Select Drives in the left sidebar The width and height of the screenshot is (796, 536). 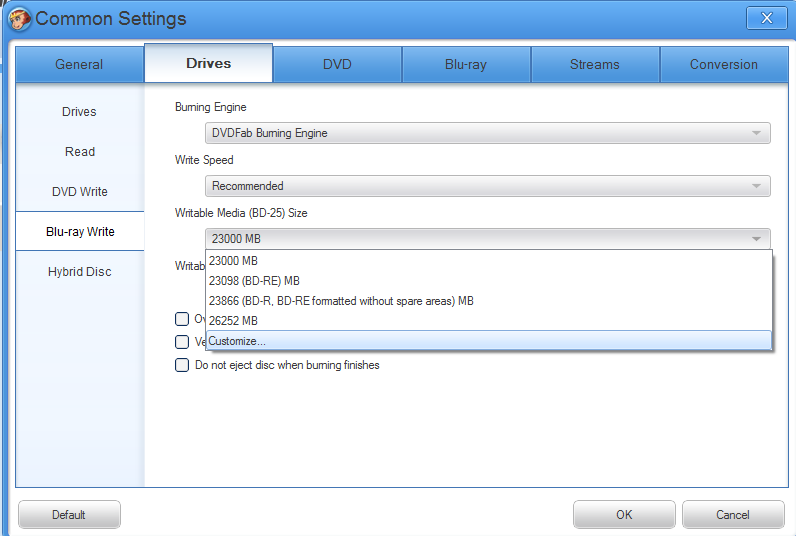79,112
